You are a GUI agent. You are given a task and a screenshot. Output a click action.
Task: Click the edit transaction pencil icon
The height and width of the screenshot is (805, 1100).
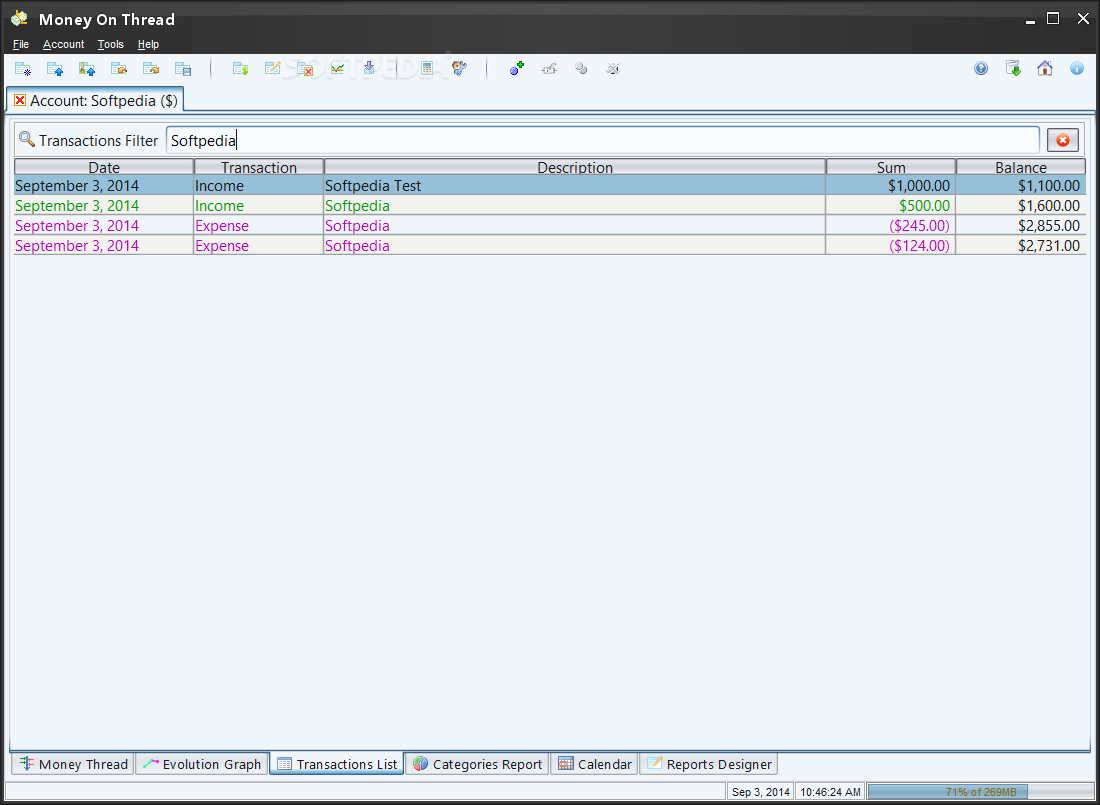pos(272,69)
